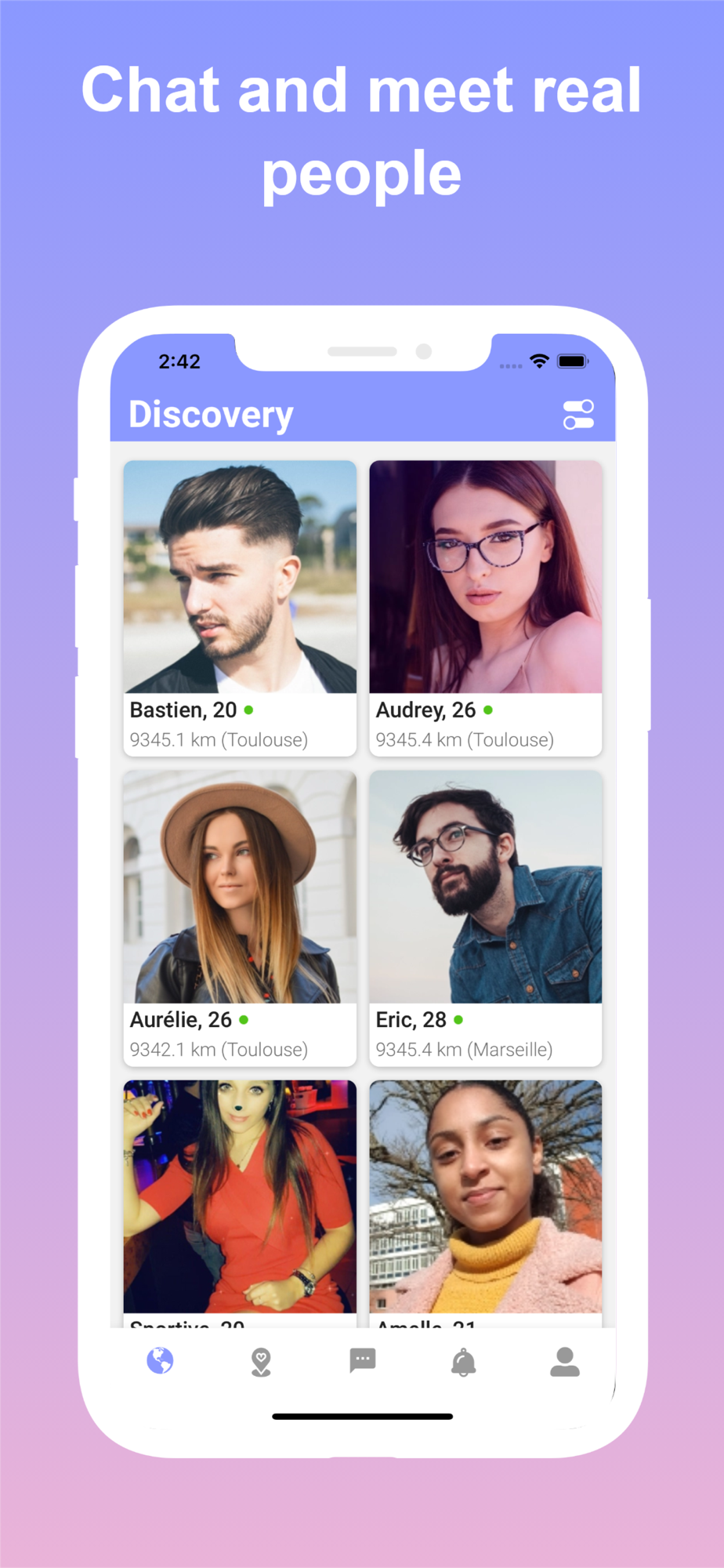Open the chat messages bubble icon
This screenshot has width=724, height=1568.
[363, 1361]
